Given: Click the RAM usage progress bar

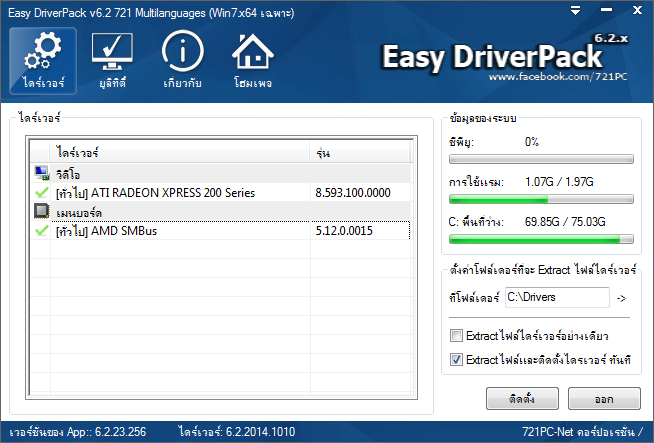Looking at the screenshot, I should 541,199.
